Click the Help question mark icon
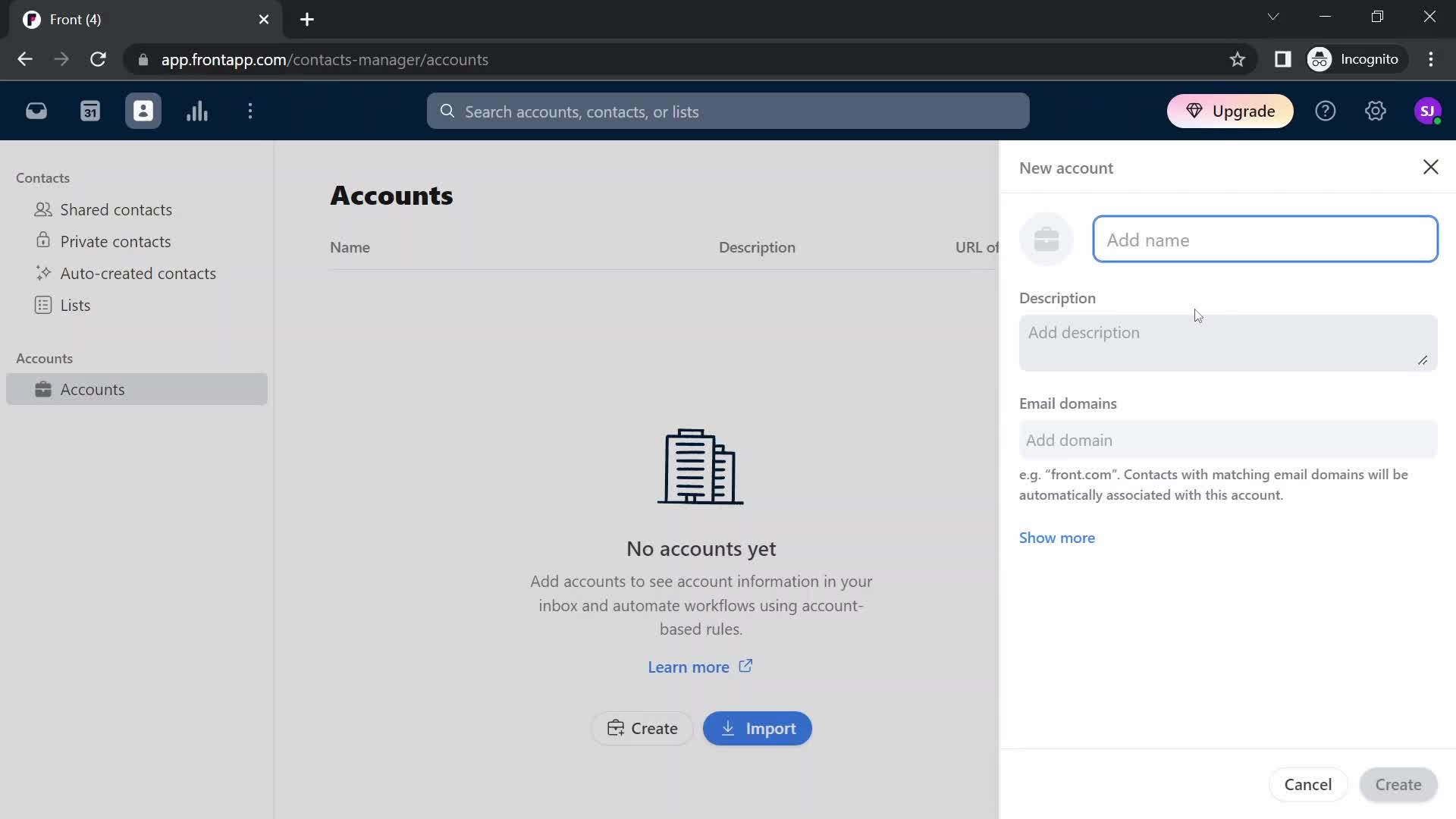1456x819 pixels. (x=1326, y=111)
